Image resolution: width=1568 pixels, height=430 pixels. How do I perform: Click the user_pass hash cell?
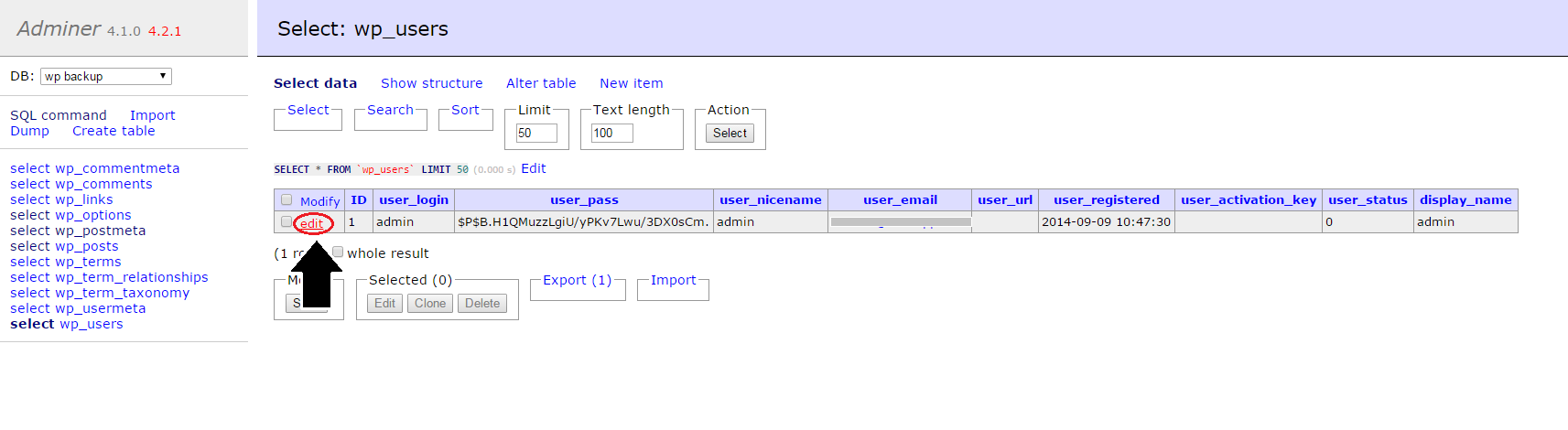point(584,221)
